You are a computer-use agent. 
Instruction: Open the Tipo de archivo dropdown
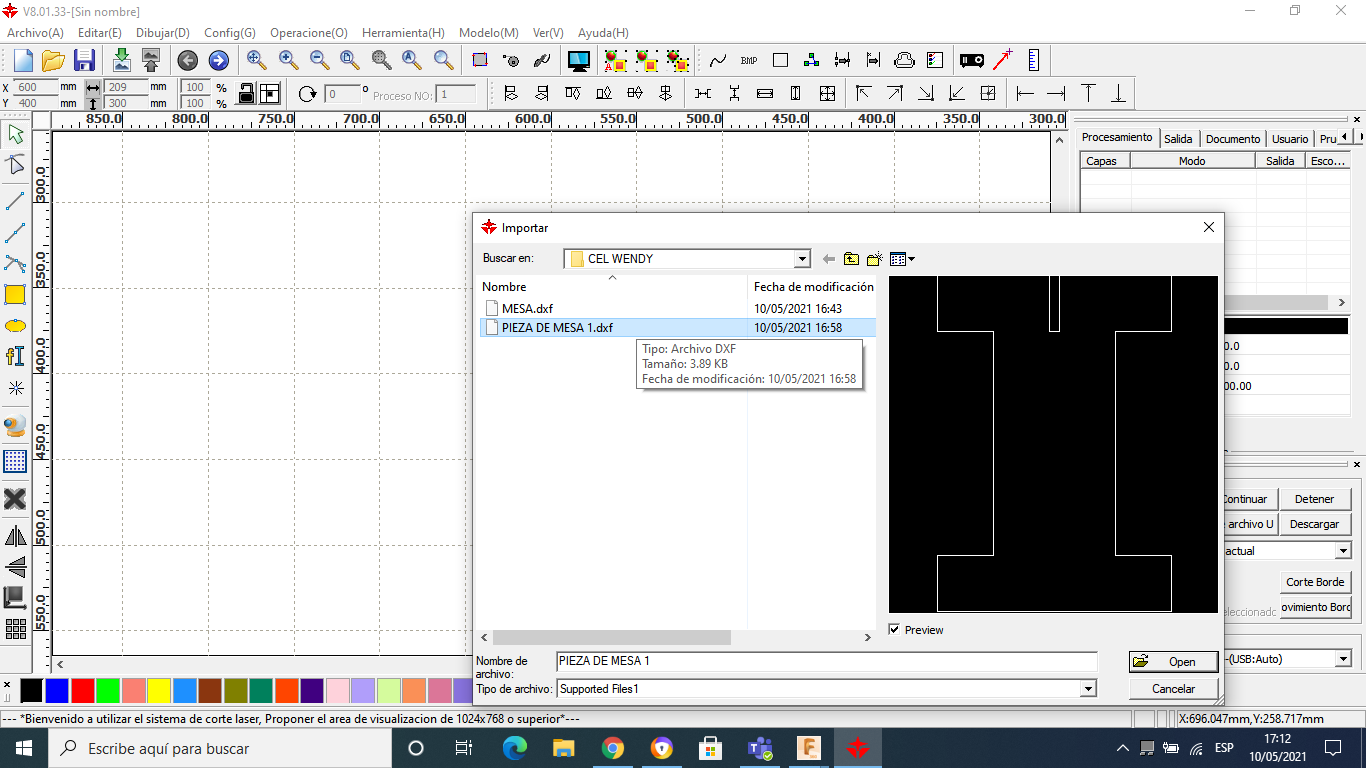click(x=1088, y=689)
